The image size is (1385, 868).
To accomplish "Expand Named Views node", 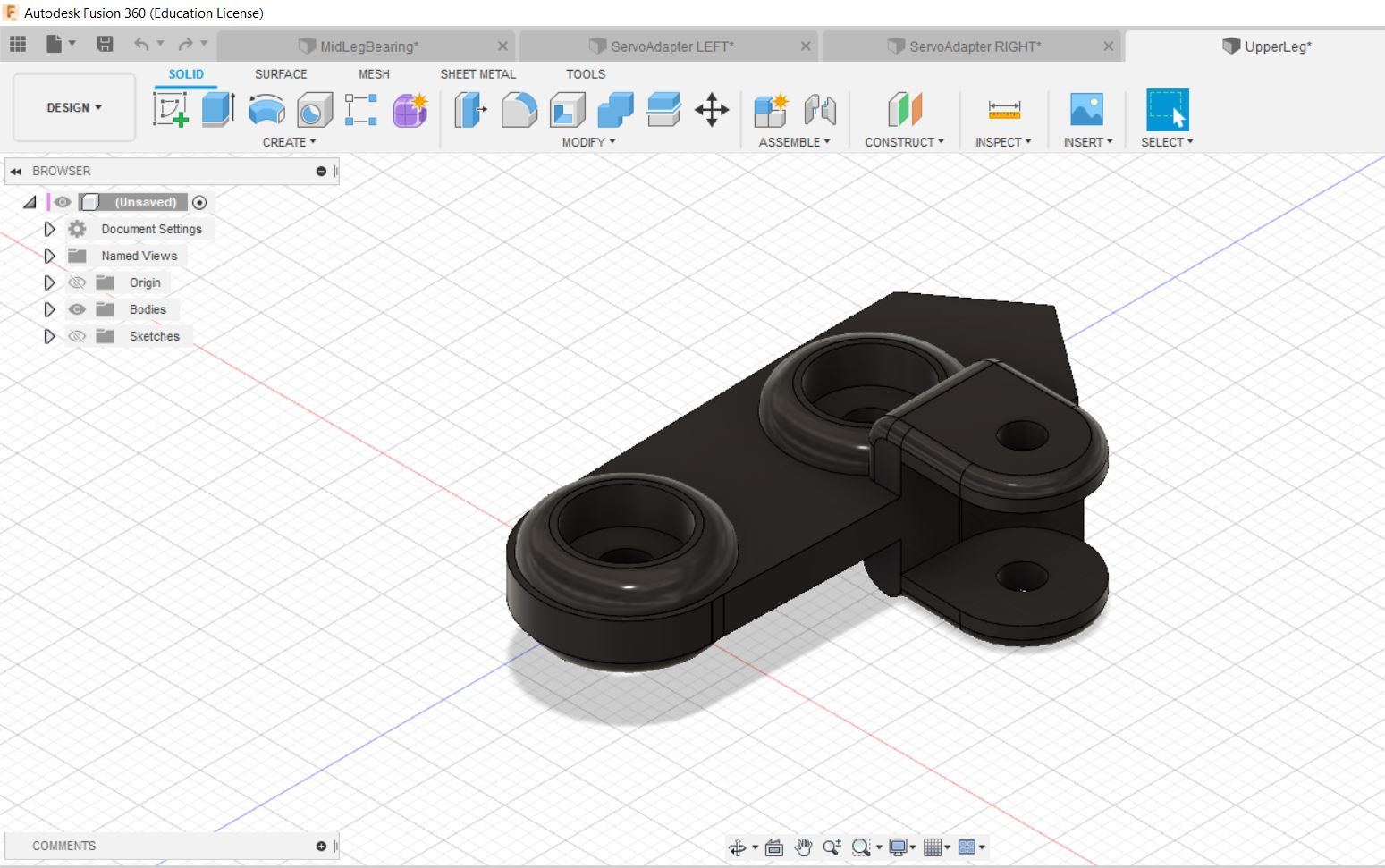I will coord(49,256).
